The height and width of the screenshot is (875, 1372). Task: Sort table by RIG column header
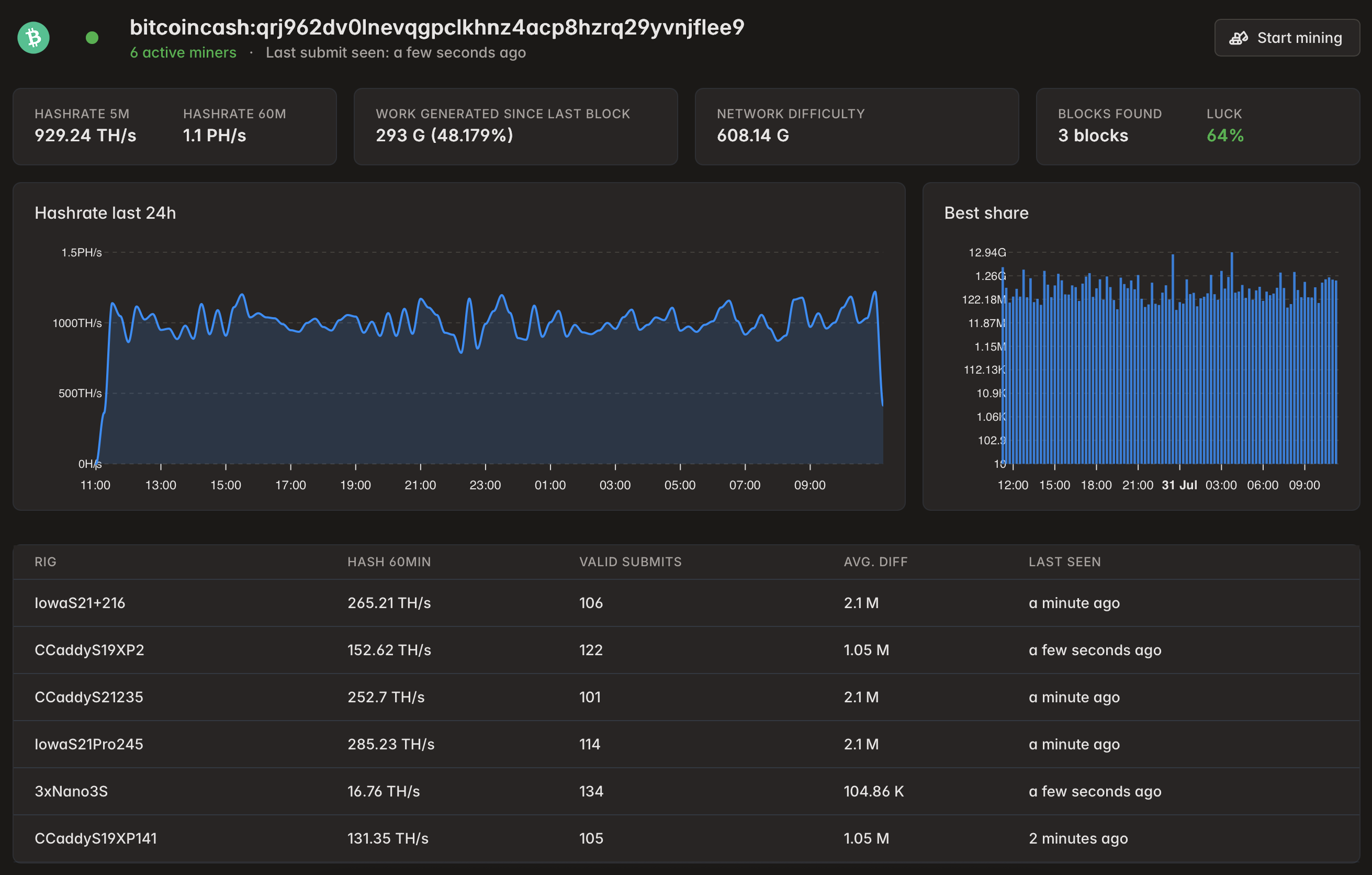pyautogui.click(x=46, y=562)
